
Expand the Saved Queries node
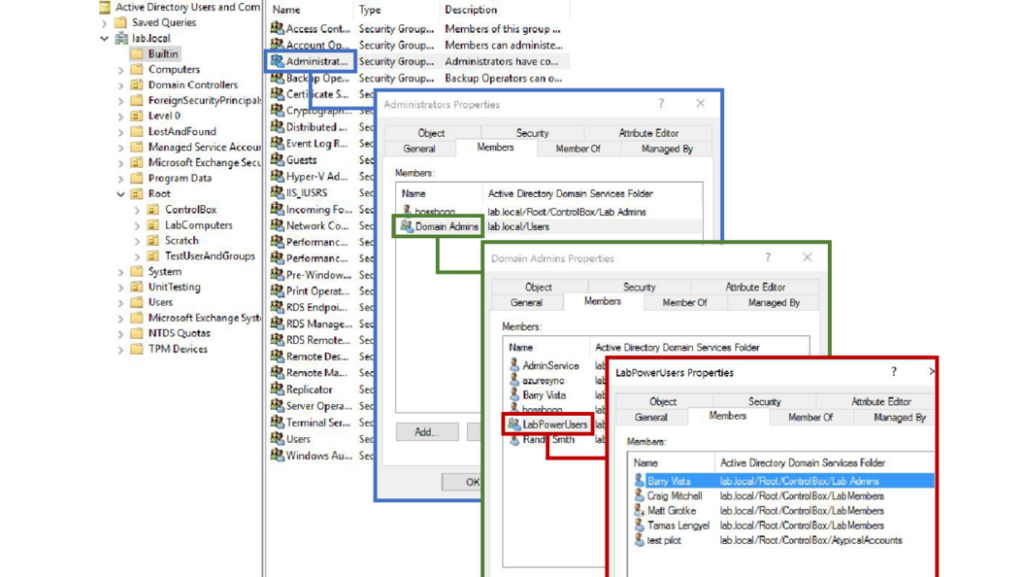(x=104, y=22)
